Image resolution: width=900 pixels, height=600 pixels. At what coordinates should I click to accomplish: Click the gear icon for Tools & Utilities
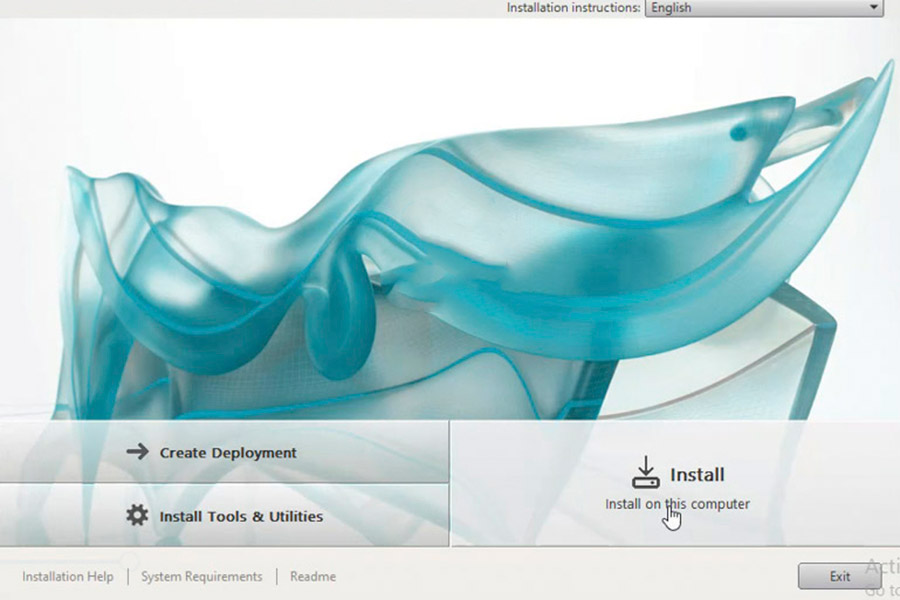point(137,515)
